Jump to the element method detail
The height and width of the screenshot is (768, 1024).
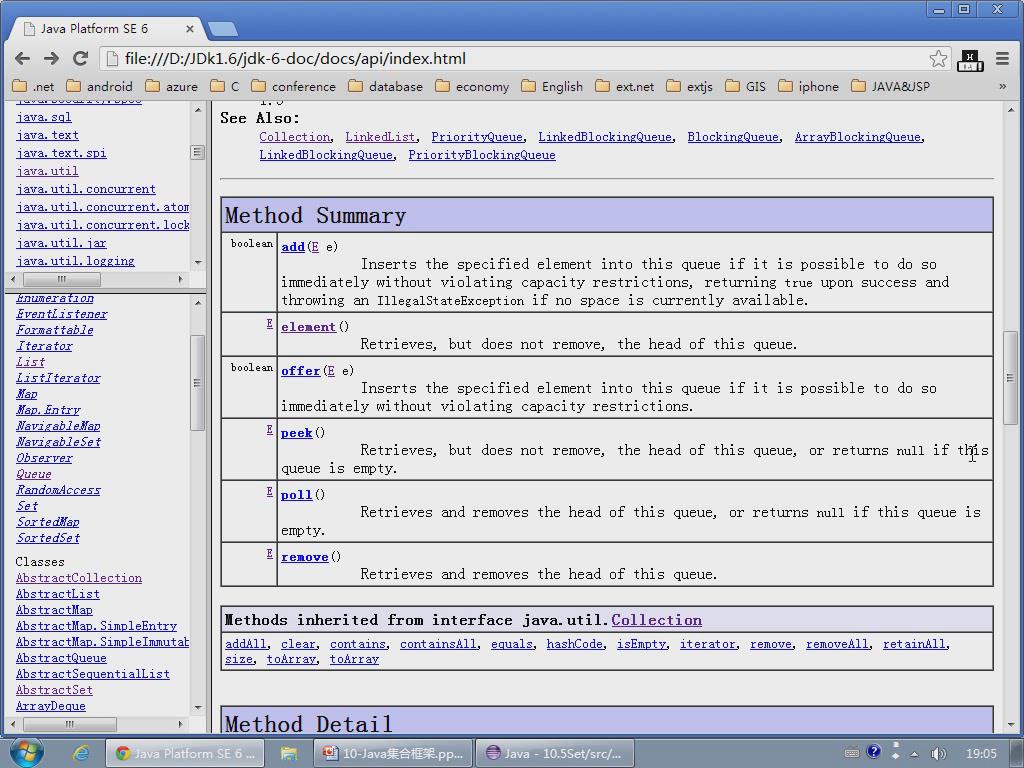pos(308,327)
